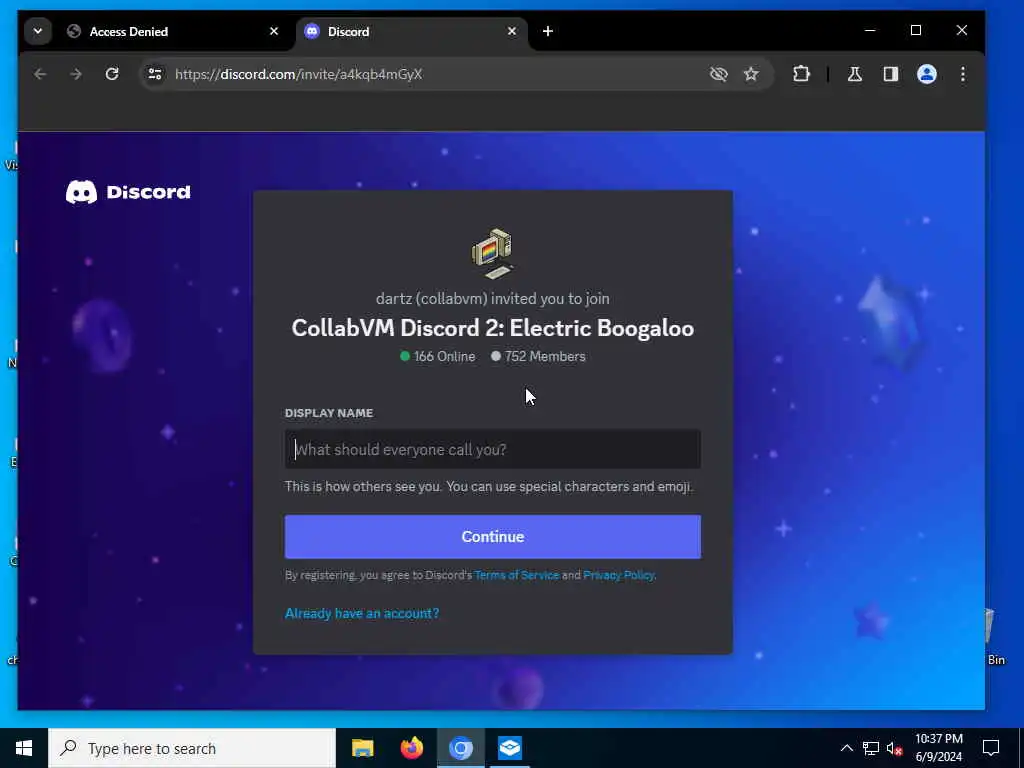The image size is (1024, 768).
Task: Open the Chrome three-dot menu
Action: click(x=963, y=74)
